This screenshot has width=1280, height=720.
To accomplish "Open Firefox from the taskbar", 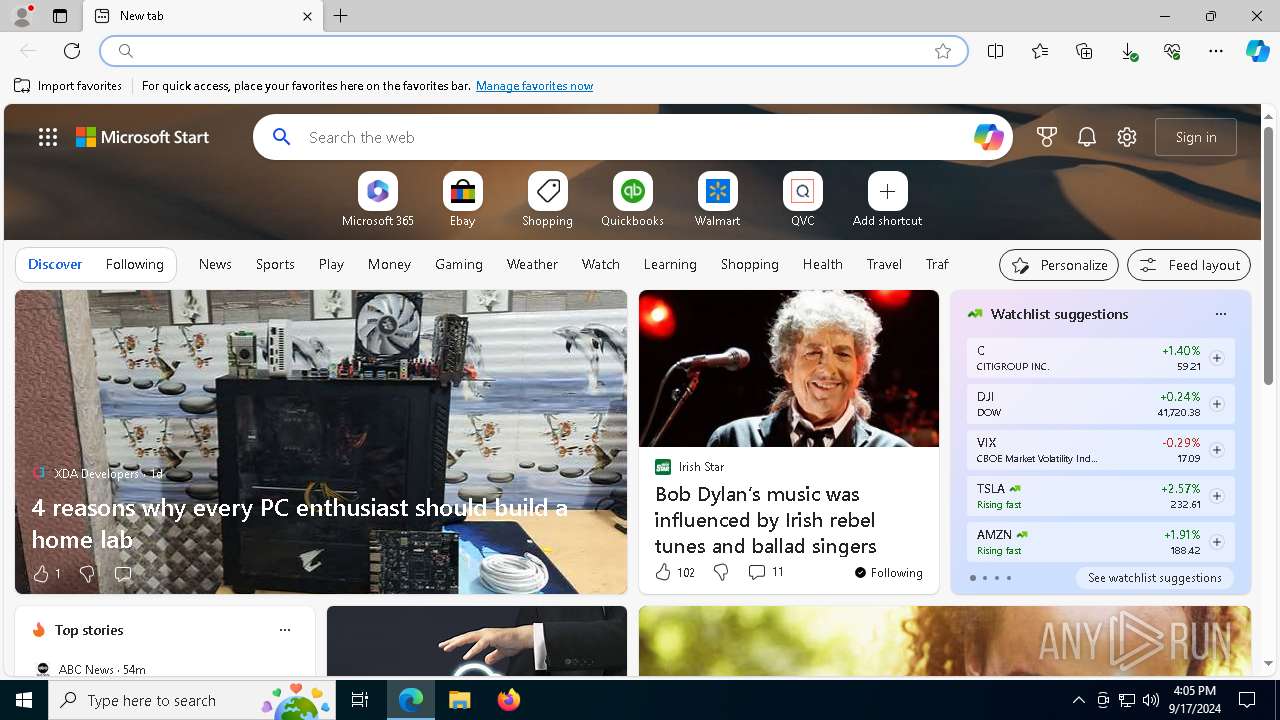I will (x=509, y=700).
